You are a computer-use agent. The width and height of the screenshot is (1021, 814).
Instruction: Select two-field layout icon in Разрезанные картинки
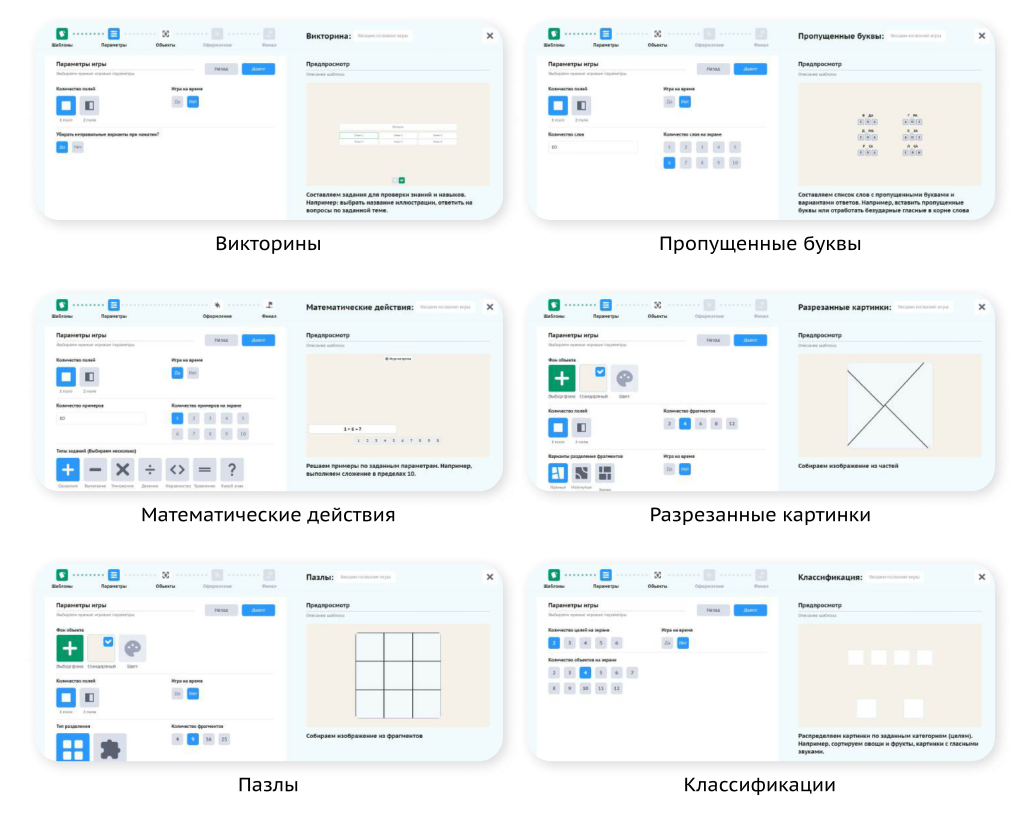pyautogui.click(x=581, y=427)
